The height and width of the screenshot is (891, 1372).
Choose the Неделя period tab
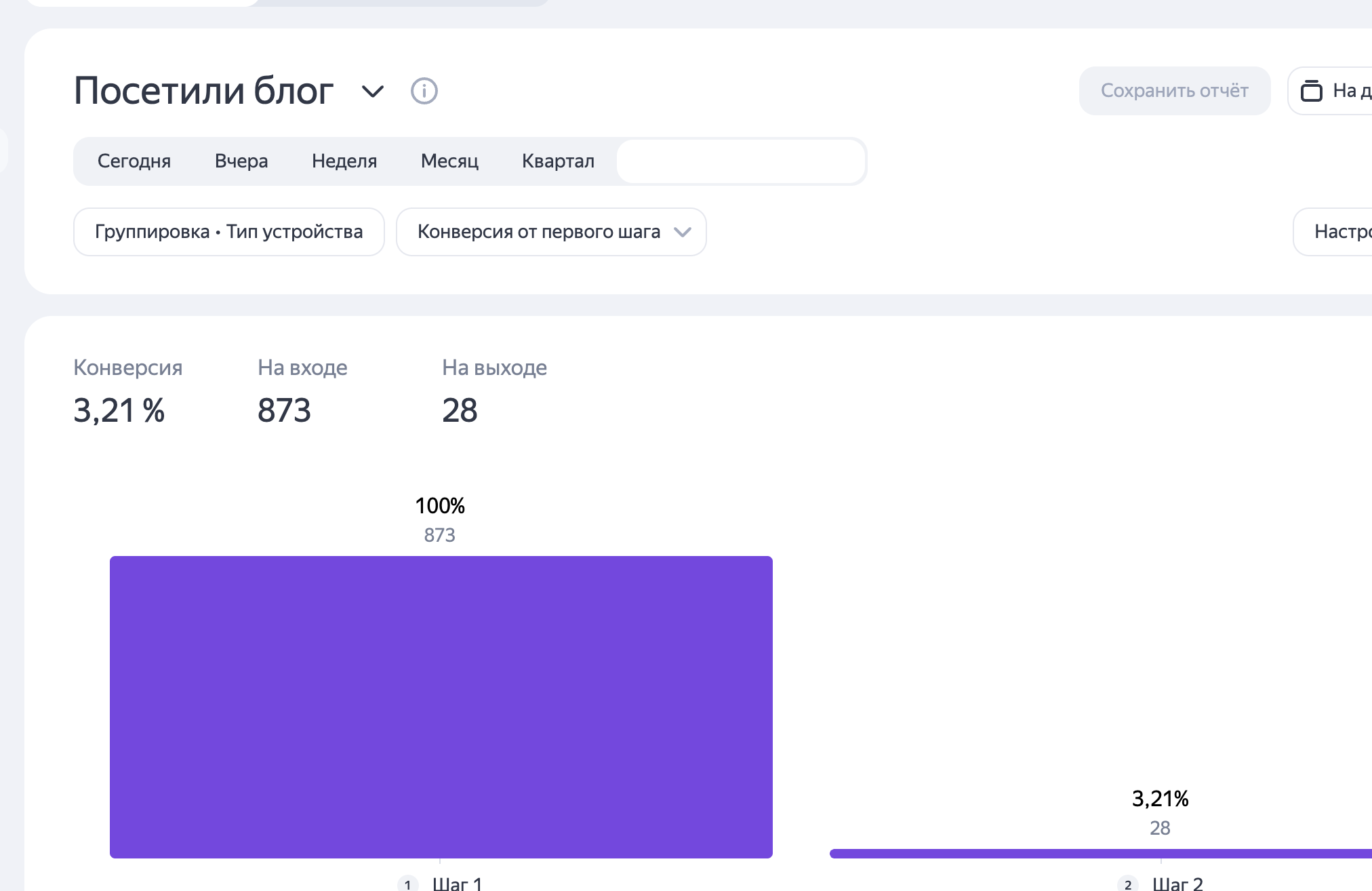click(x=344, y=161)
